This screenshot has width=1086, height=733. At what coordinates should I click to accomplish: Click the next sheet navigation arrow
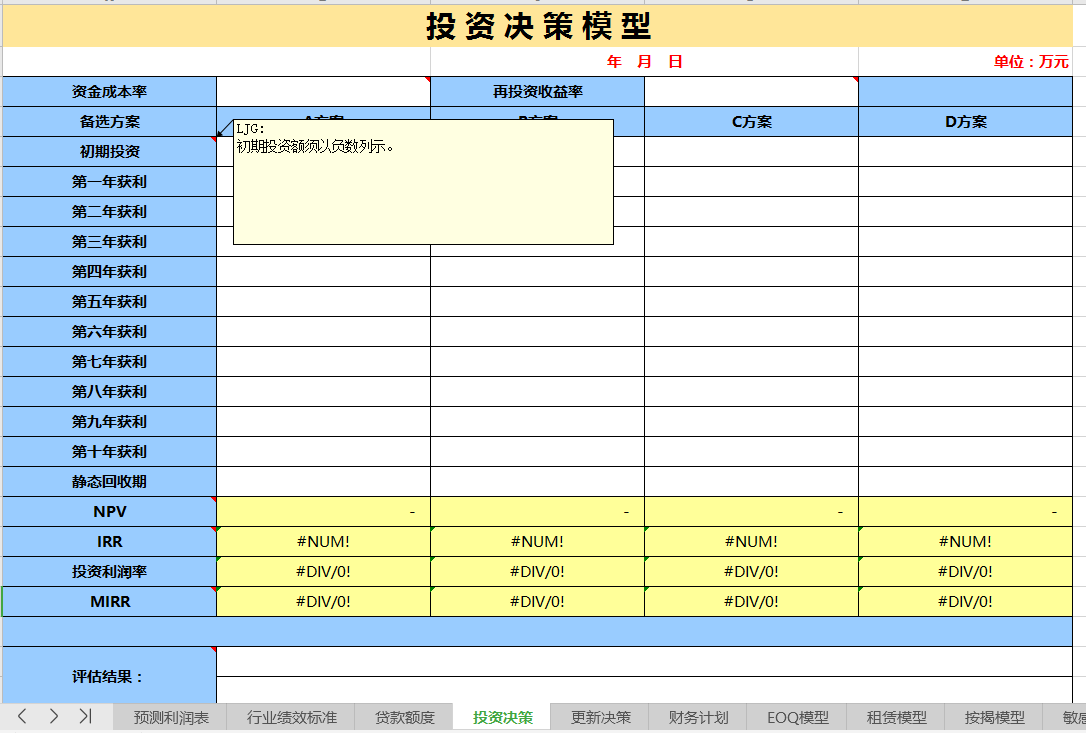pos(53,716)
